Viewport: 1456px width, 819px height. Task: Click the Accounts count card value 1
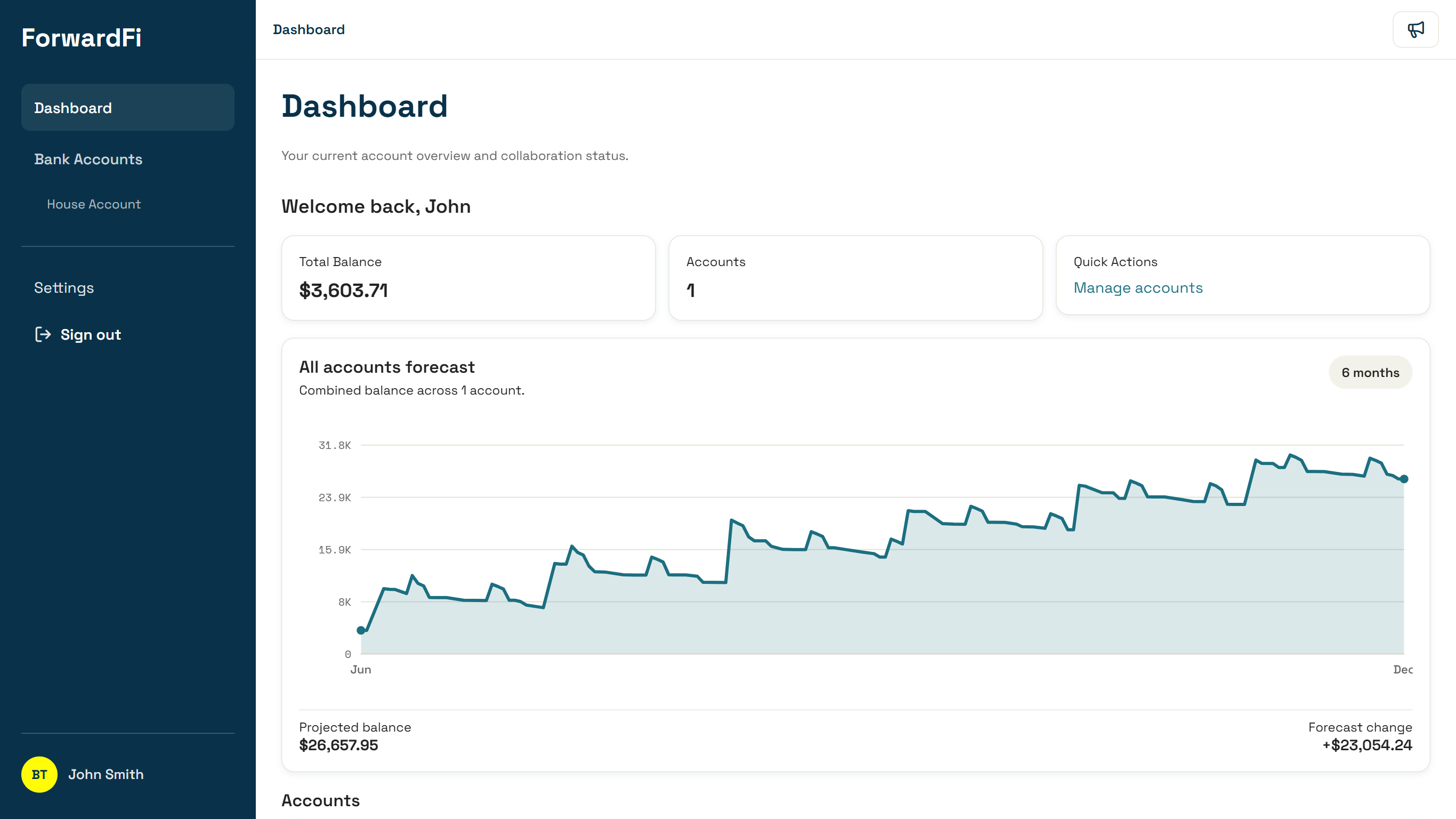tap(690, 291)
